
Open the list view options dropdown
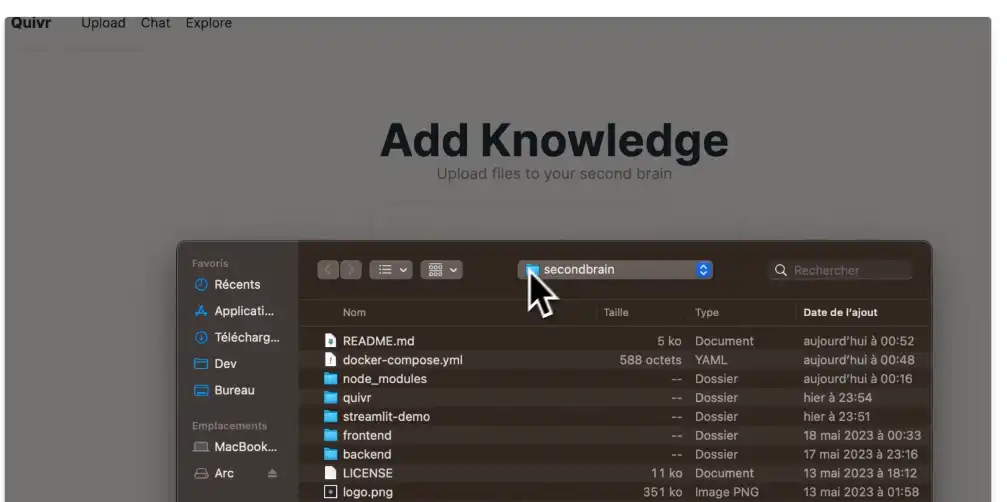pos(390,270)
